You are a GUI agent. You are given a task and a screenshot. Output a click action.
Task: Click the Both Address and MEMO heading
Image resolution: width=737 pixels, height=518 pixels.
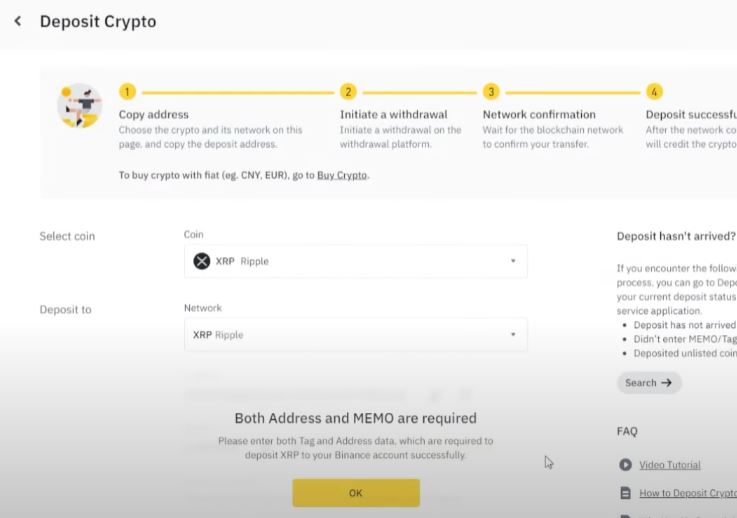tap(355, 418)
